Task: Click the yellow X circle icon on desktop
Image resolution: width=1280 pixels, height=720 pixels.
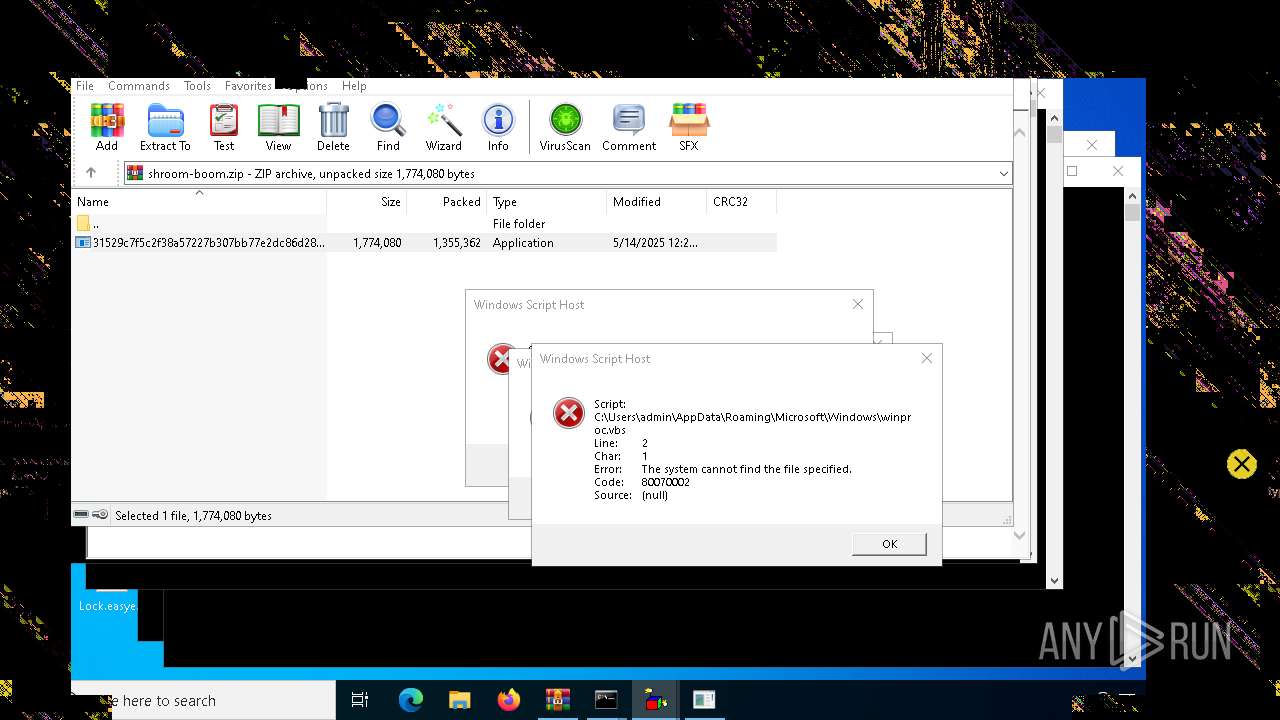Action: pos(1242,464)
